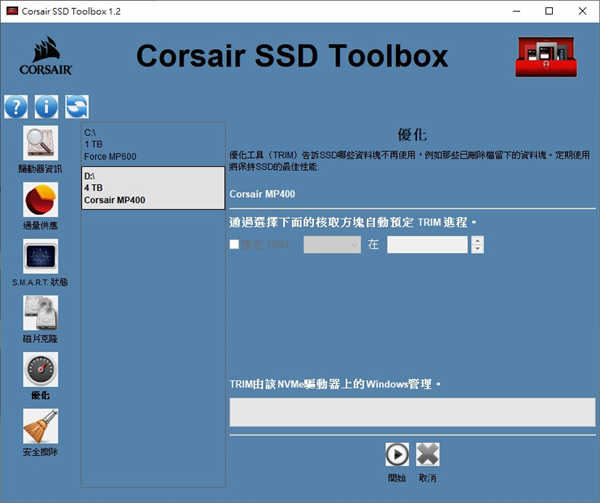Close the Corsair SSD Toolbox window
This screenshot has height=503, width=600.
point(582,11)
